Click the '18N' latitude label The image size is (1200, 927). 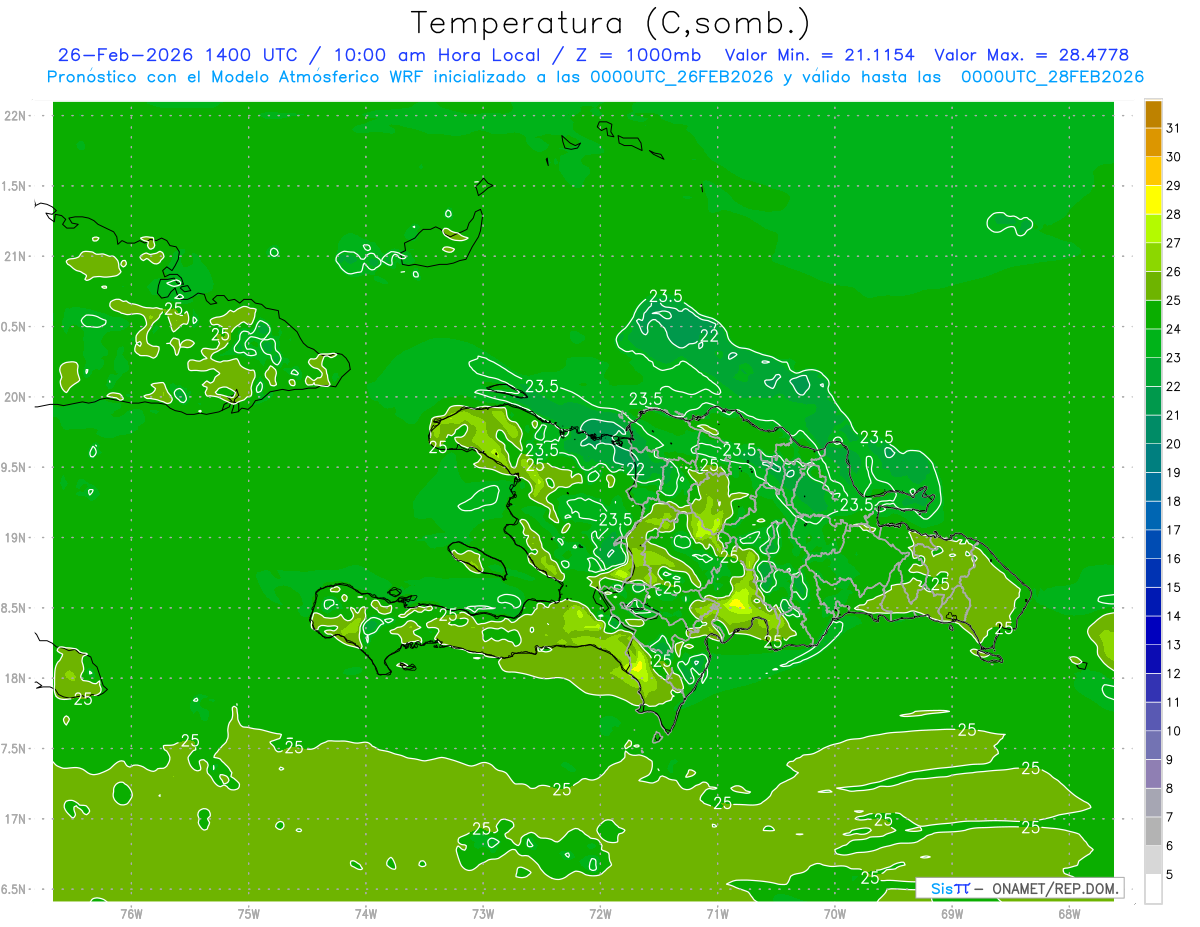(x=15, y=678)
